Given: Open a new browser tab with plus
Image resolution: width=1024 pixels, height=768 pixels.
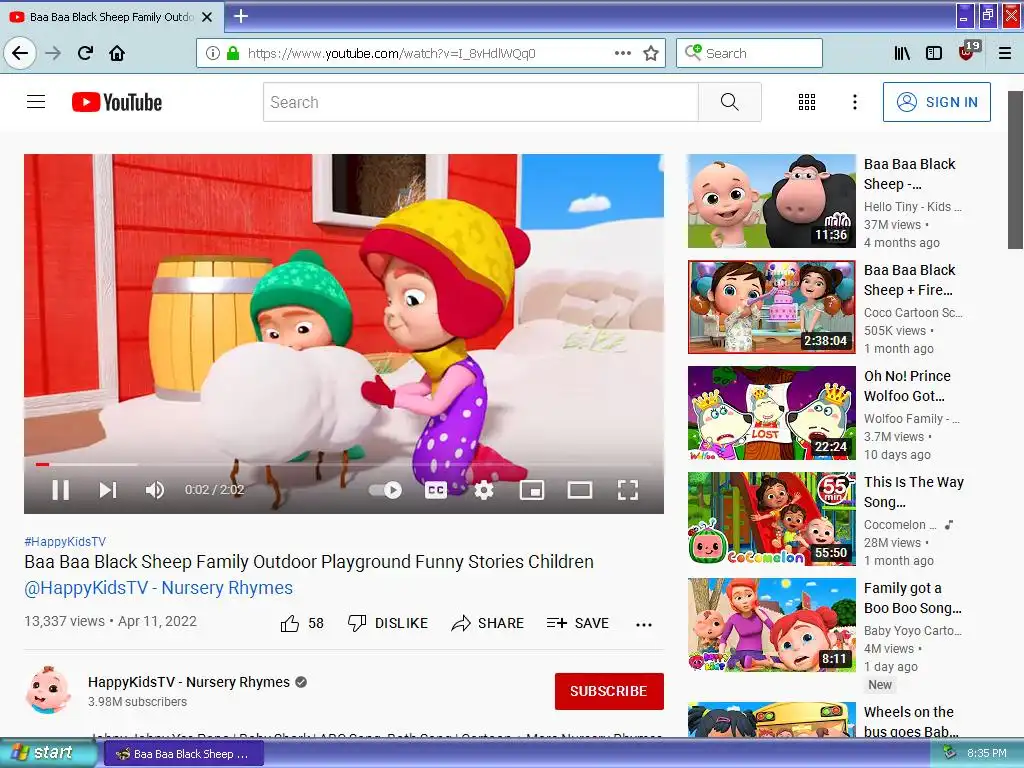Looking at the screenshot, I should click(x=240, y=16).
